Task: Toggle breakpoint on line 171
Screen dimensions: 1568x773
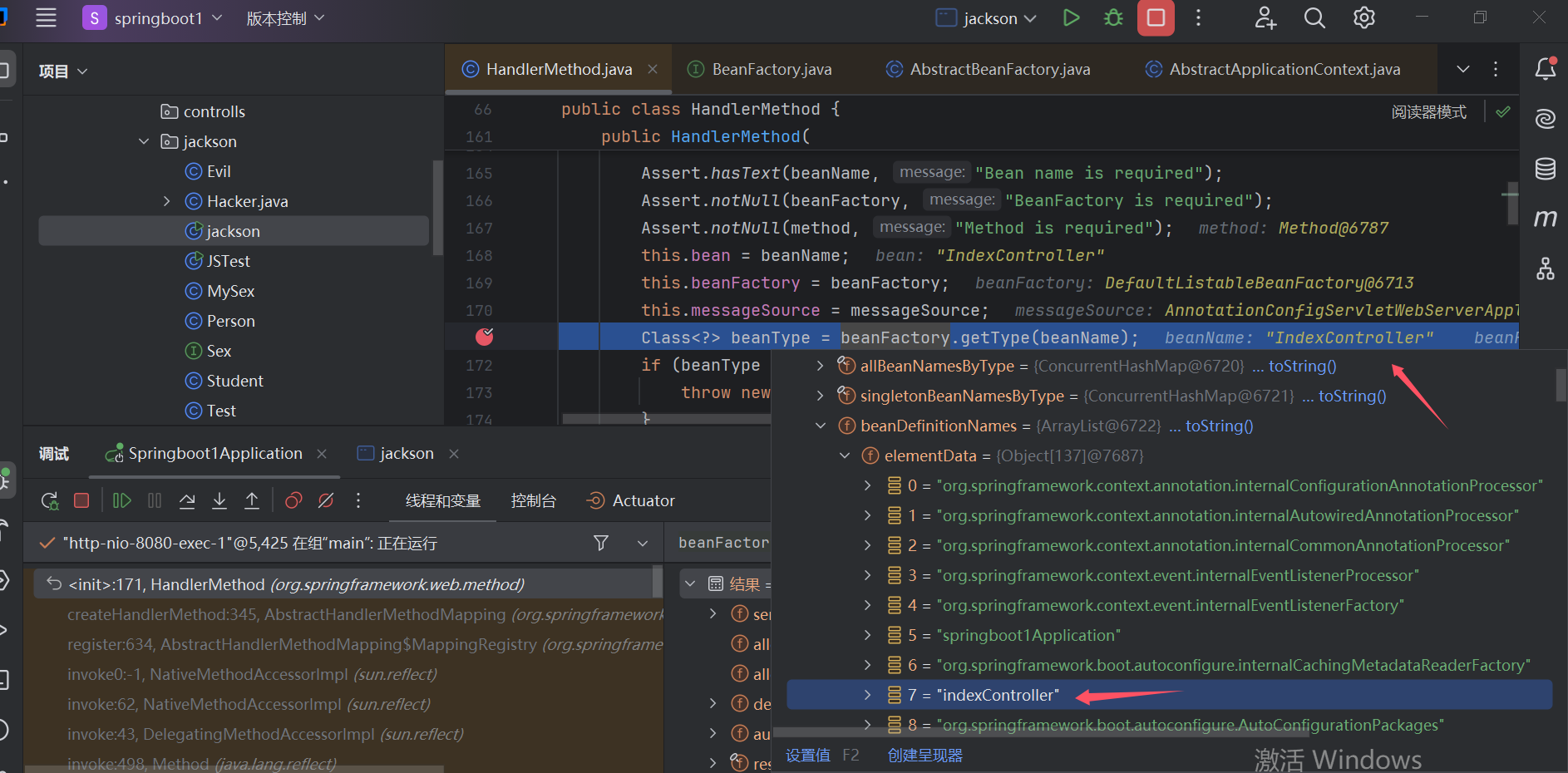Action: [485, 336]
